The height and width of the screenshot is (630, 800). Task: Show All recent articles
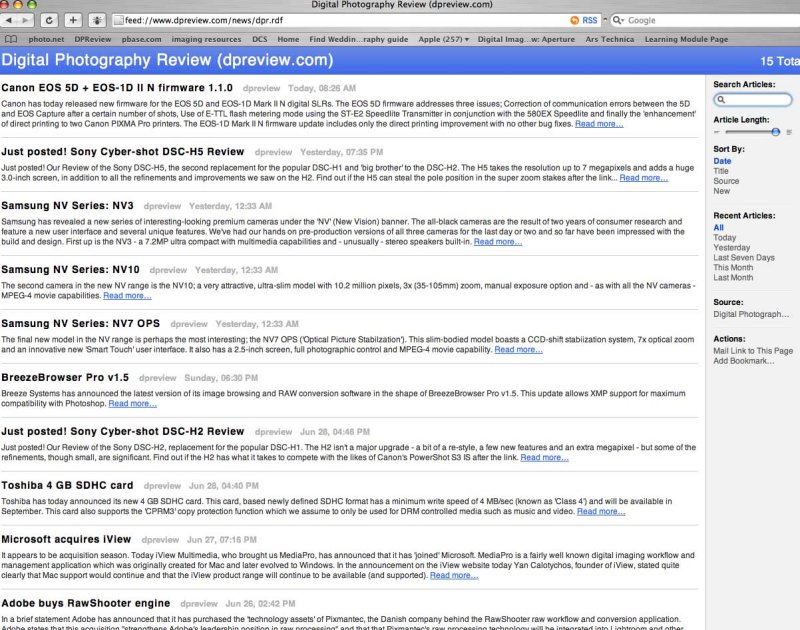coord(718,228)
